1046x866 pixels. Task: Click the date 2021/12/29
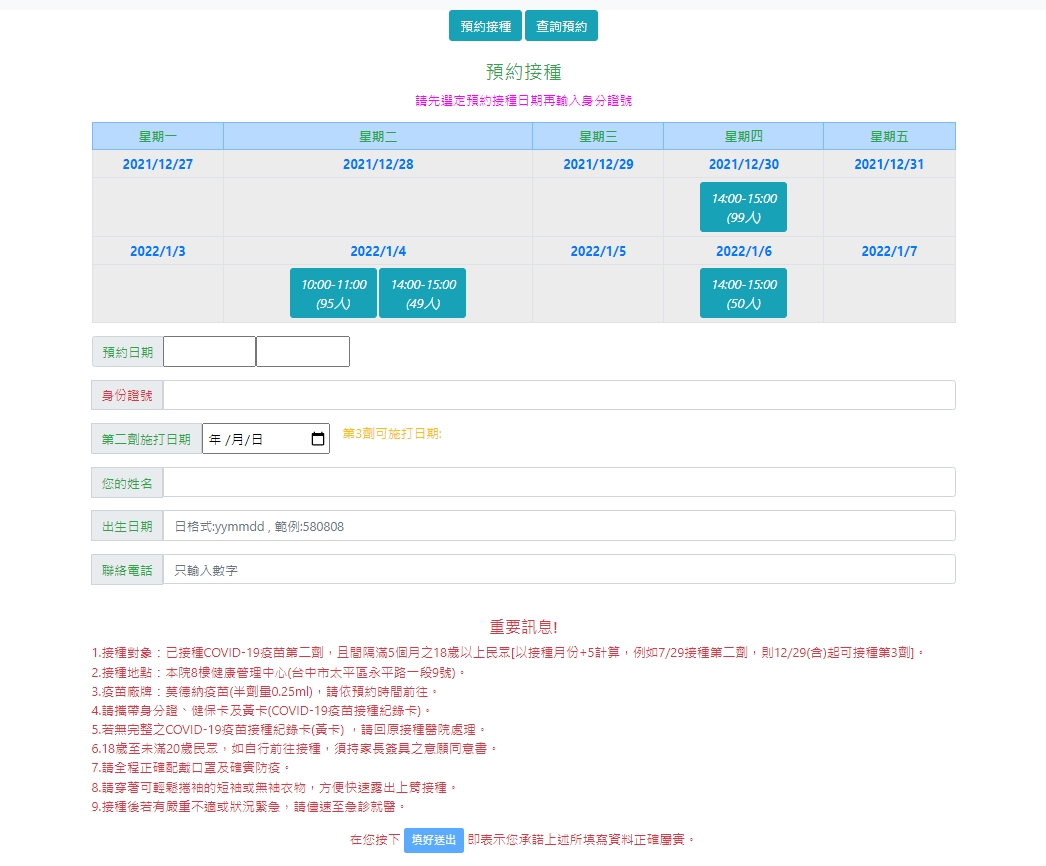coord(598,164)
